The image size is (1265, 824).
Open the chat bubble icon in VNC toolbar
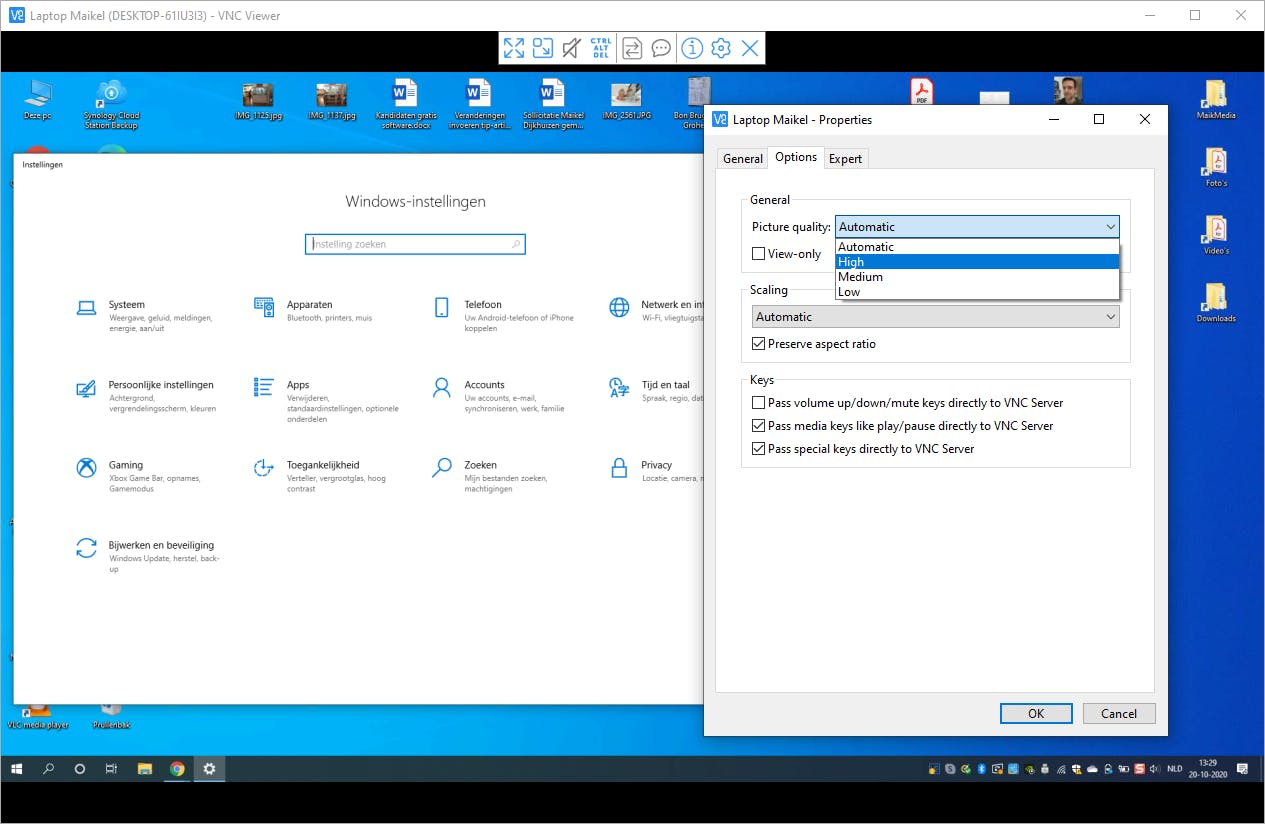(661, 48)
